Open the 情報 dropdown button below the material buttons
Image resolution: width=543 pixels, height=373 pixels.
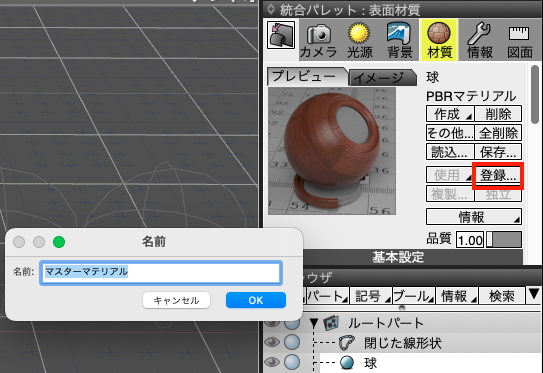pos(474,217)
